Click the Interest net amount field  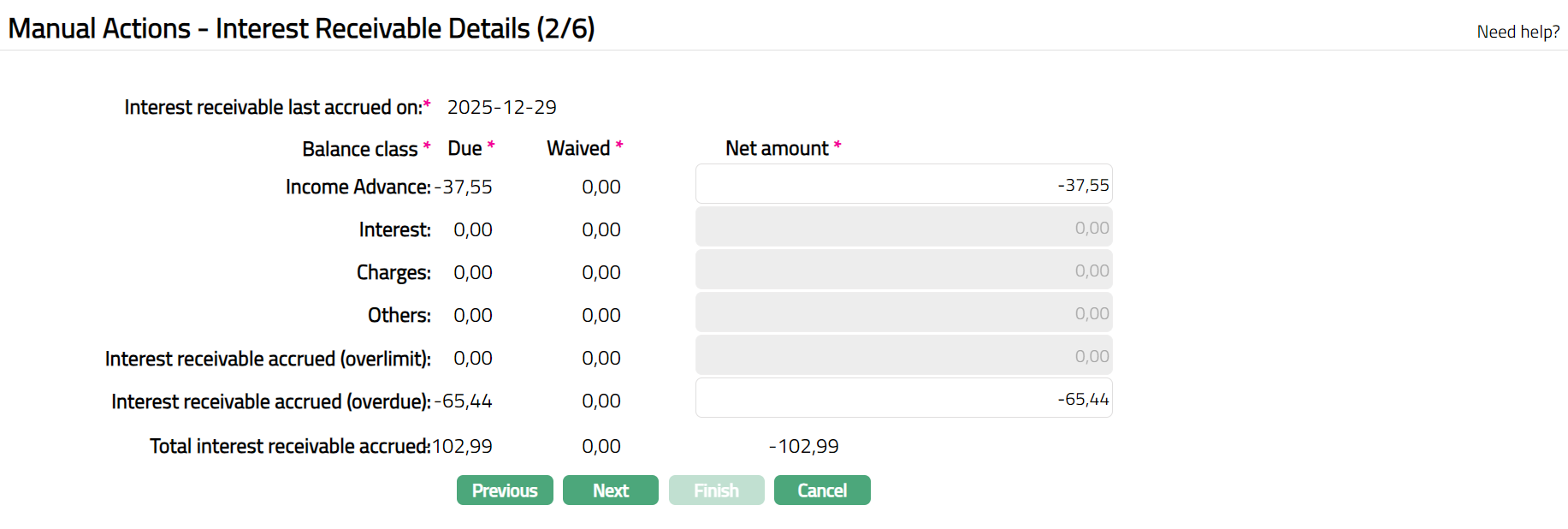coord(903,227)
